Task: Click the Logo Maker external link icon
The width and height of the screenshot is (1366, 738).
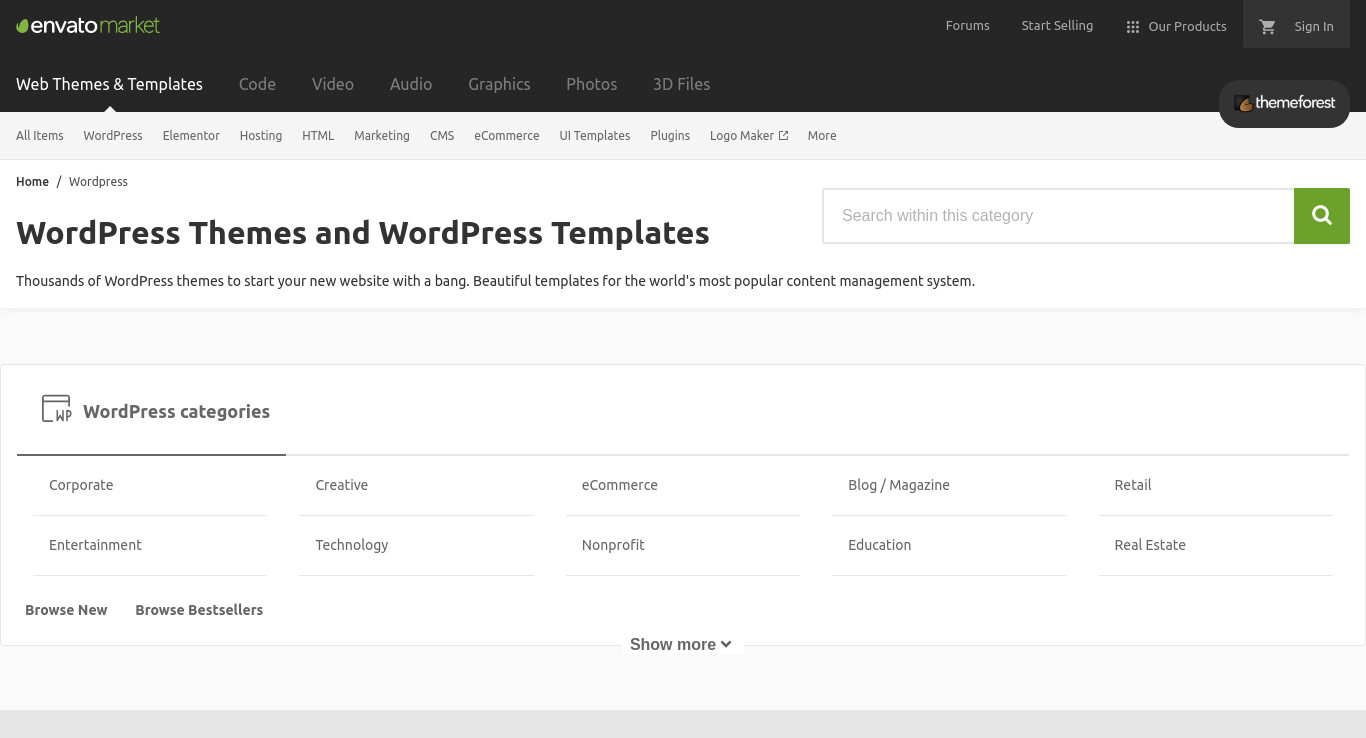Action: point(783,136)
